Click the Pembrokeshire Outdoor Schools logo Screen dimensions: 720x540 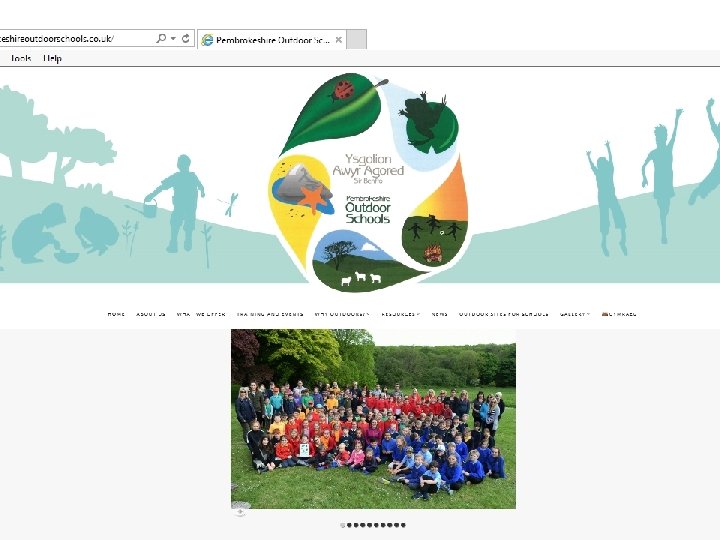[368, 182]
